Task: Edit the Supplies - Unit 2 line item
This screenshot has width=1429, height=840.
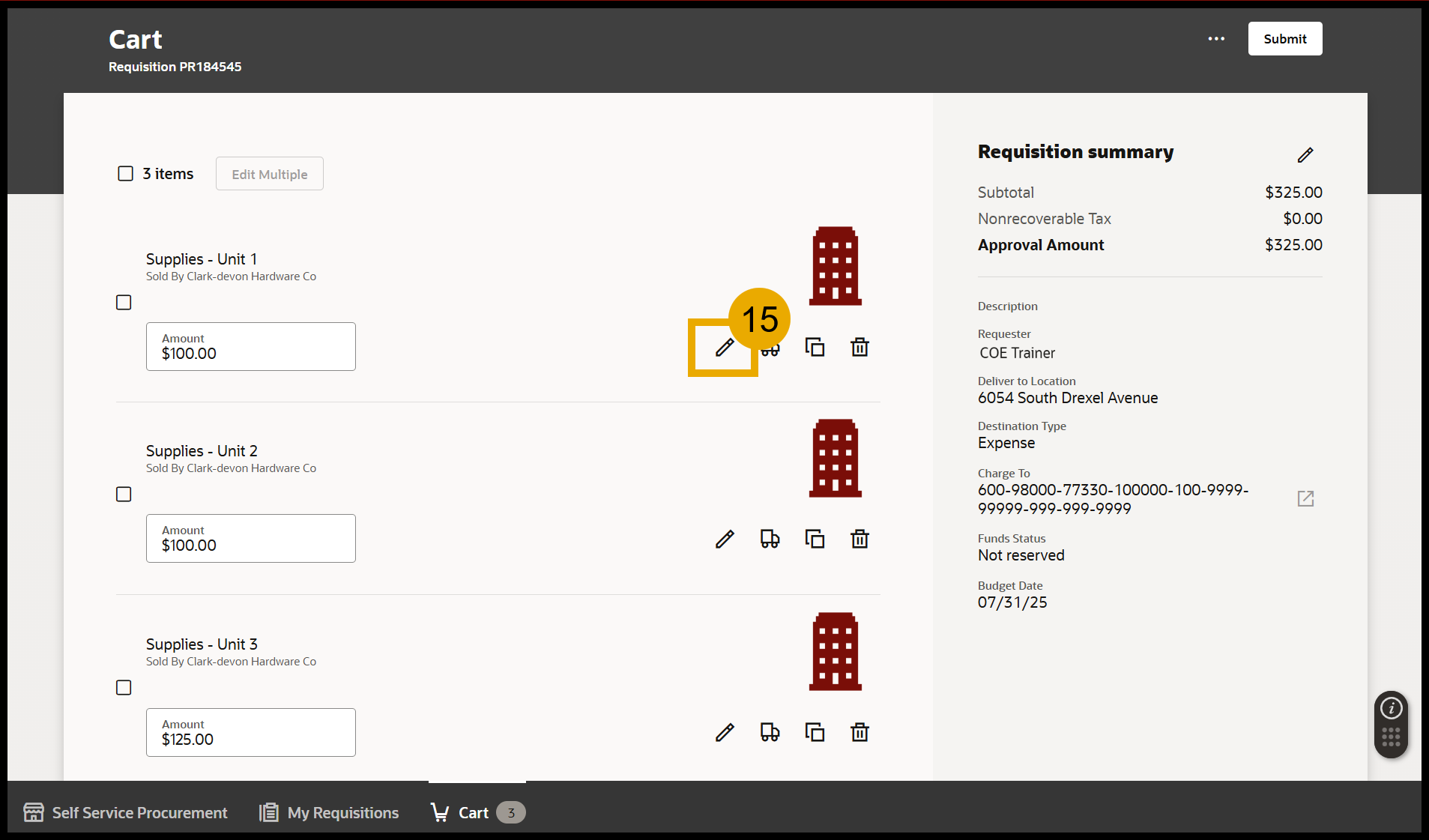Action: [x=724, y=540]
